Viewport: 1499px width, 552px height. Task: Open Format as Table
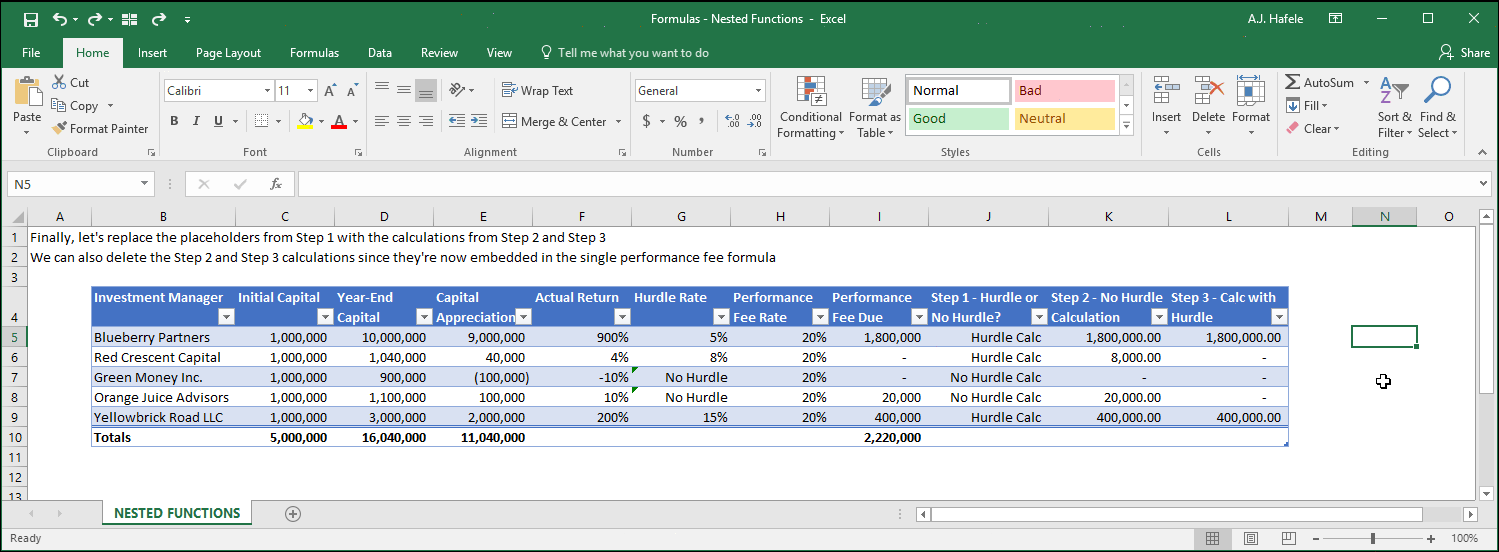point(875,108)
